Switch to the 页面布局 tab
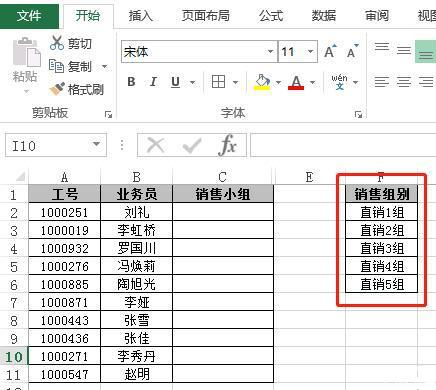The width and height of the screenshot is (436, 390). point(206,16)
